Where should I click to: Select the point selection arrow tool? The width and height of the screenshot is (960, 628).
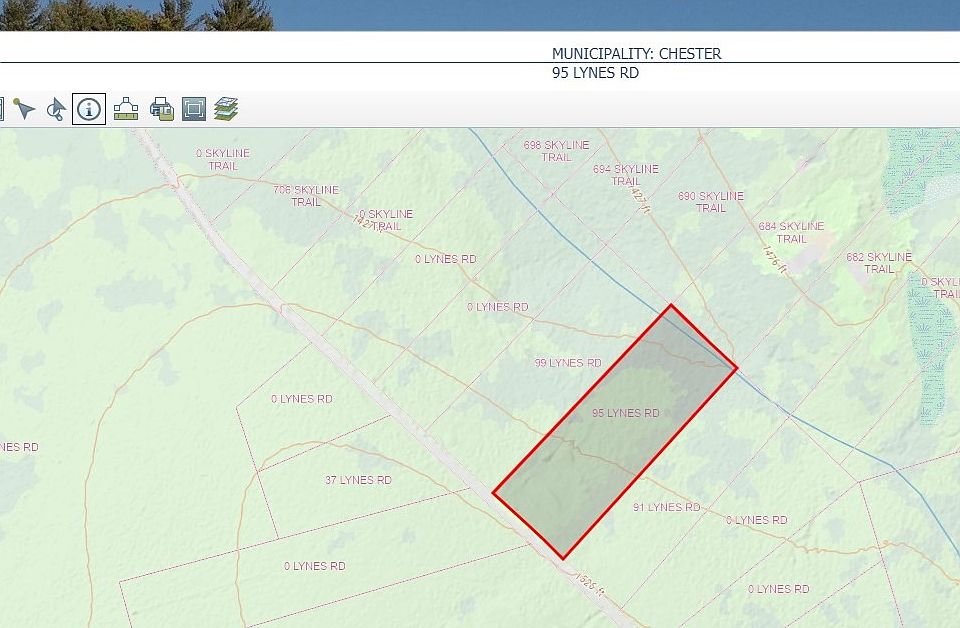tap(24, 109)
